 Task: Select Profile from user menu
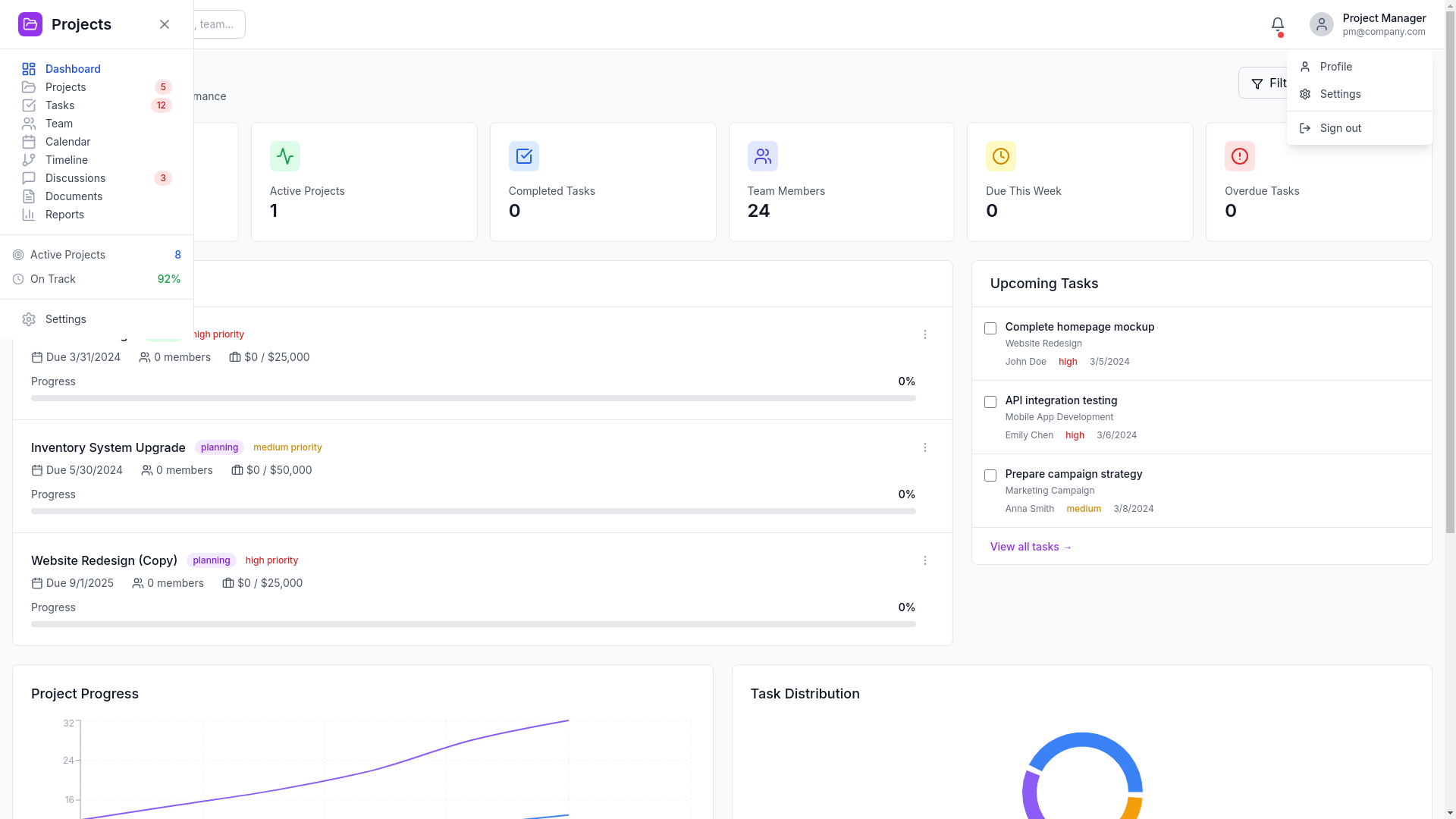click(1360, 67)
